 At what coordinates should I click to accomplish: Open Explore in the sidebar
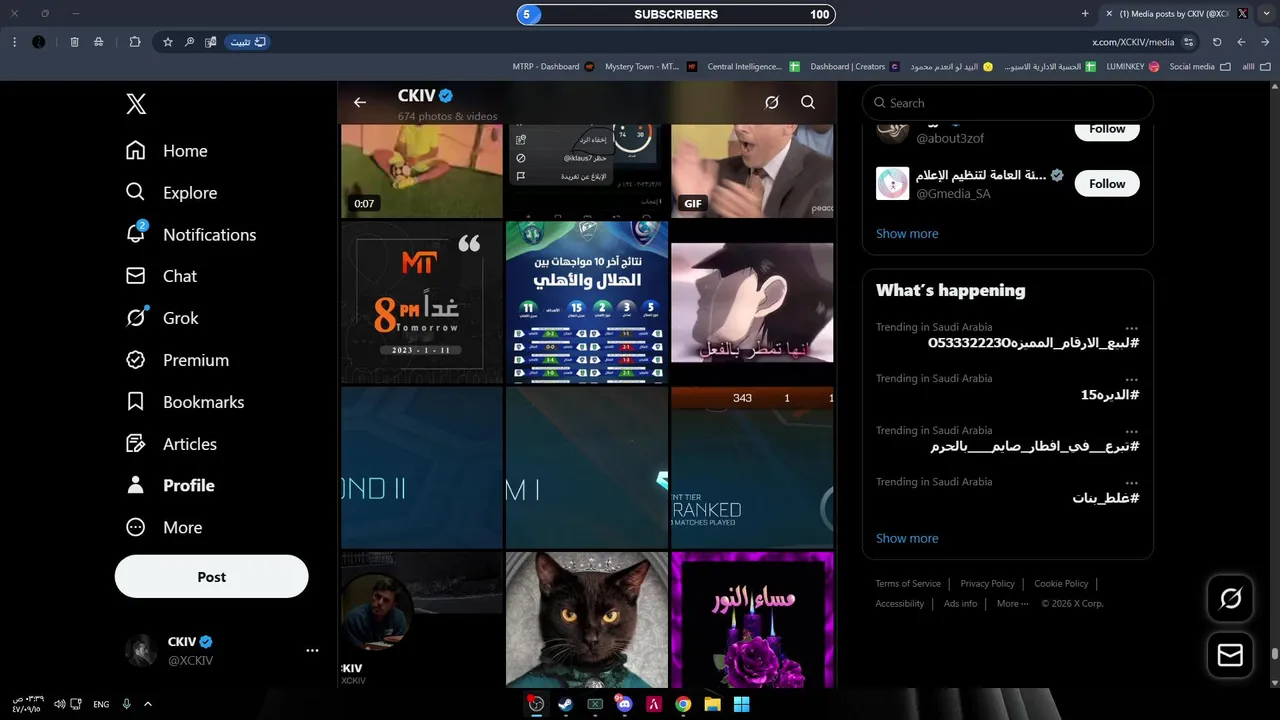point(171,193)
